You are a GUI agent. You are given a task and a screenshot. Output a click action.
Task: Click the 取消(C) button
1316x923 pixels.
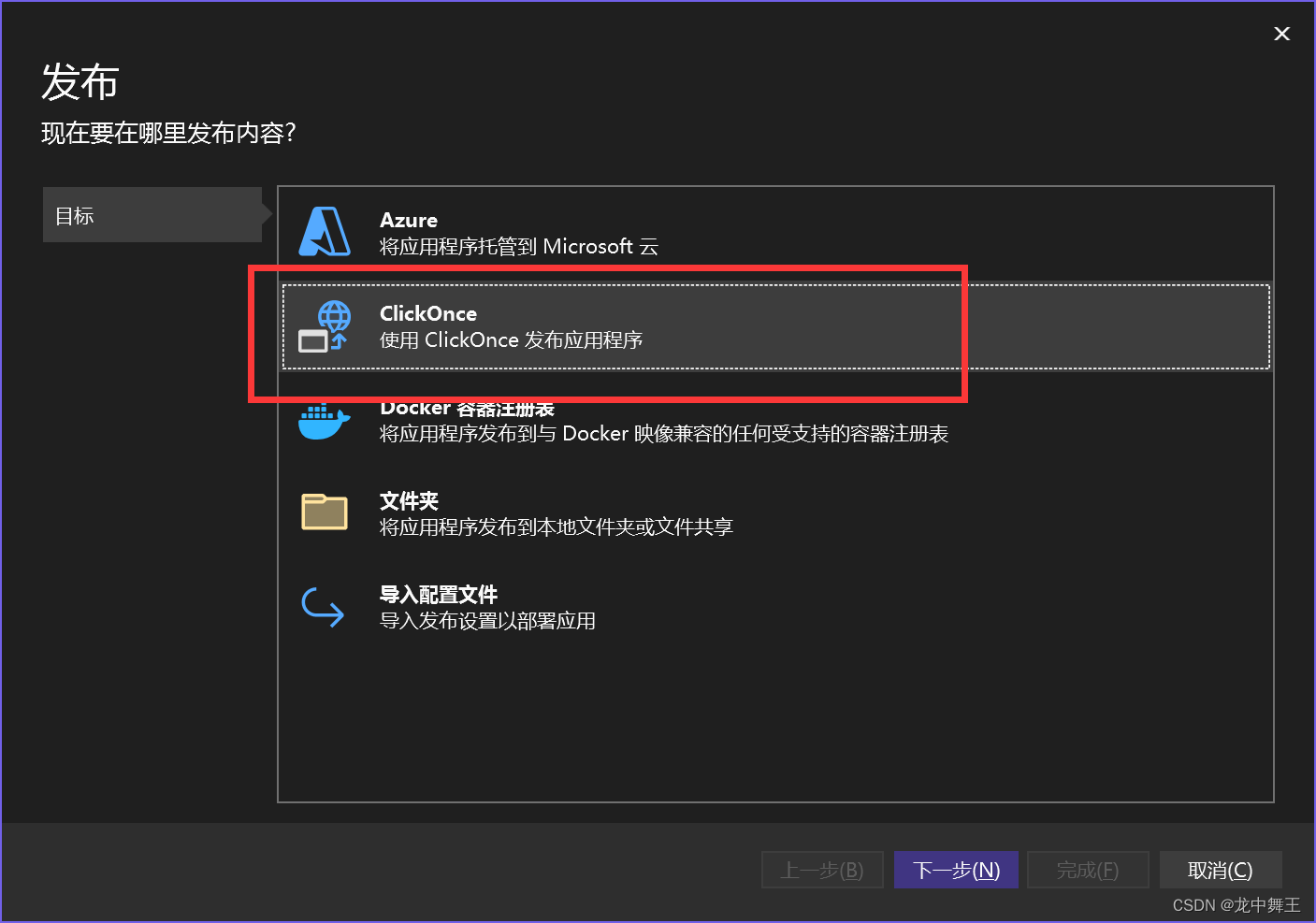pos(1221,870)
